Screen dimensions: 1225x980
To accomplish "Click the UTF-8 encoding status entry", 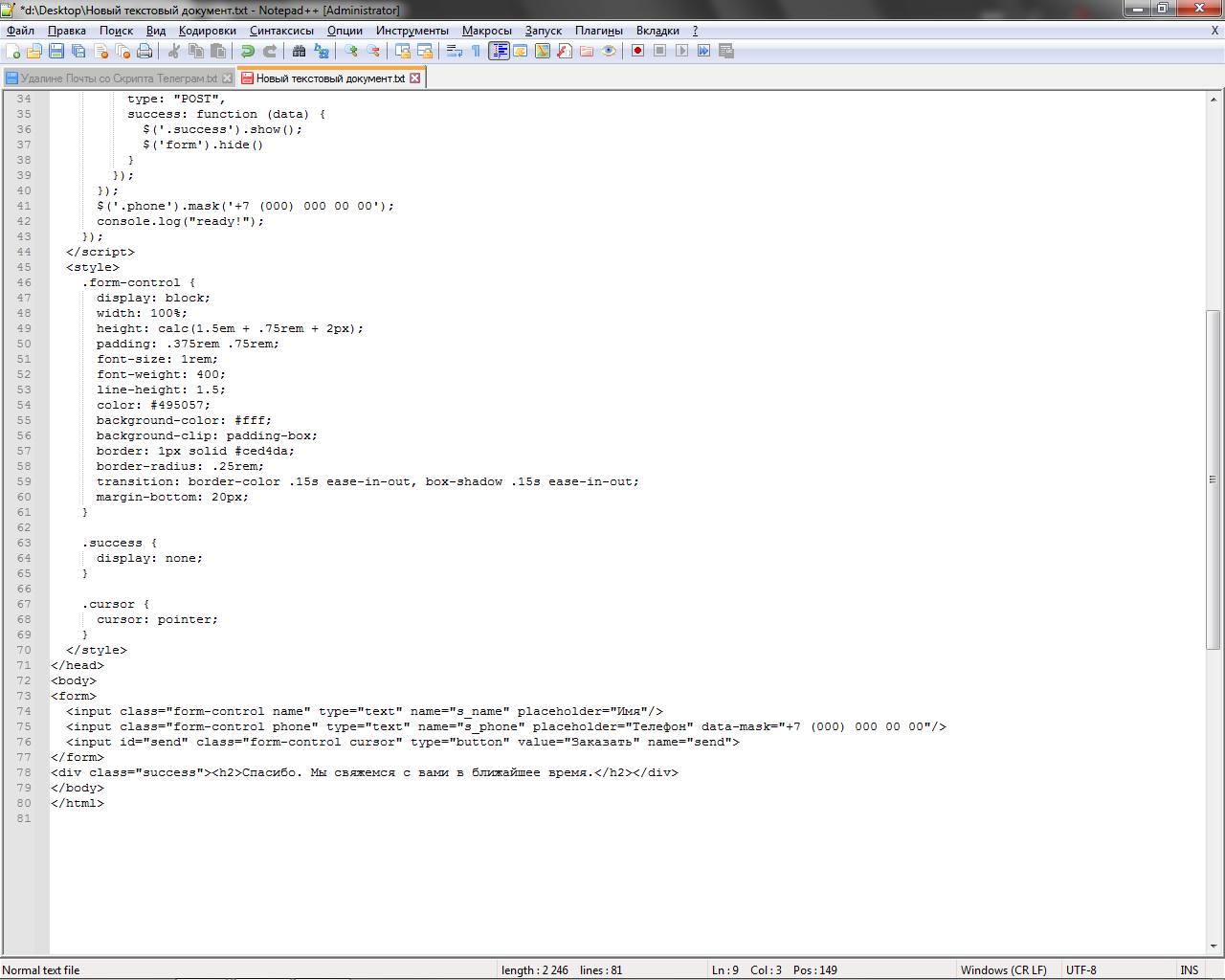I will coord(1081,969).
